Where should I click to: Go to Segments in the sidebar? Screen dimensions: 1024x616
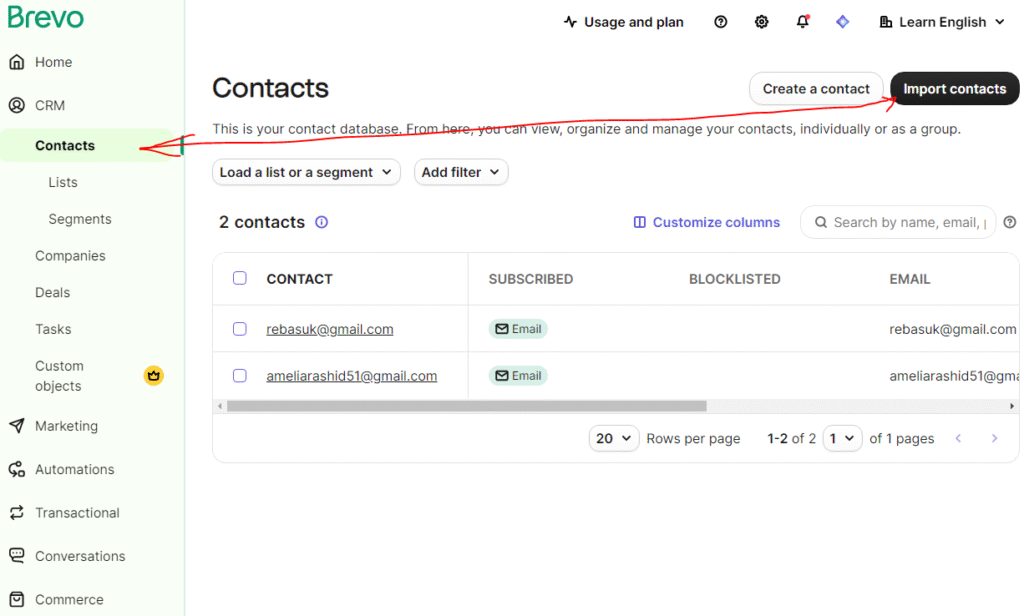(x=80, y=219)
